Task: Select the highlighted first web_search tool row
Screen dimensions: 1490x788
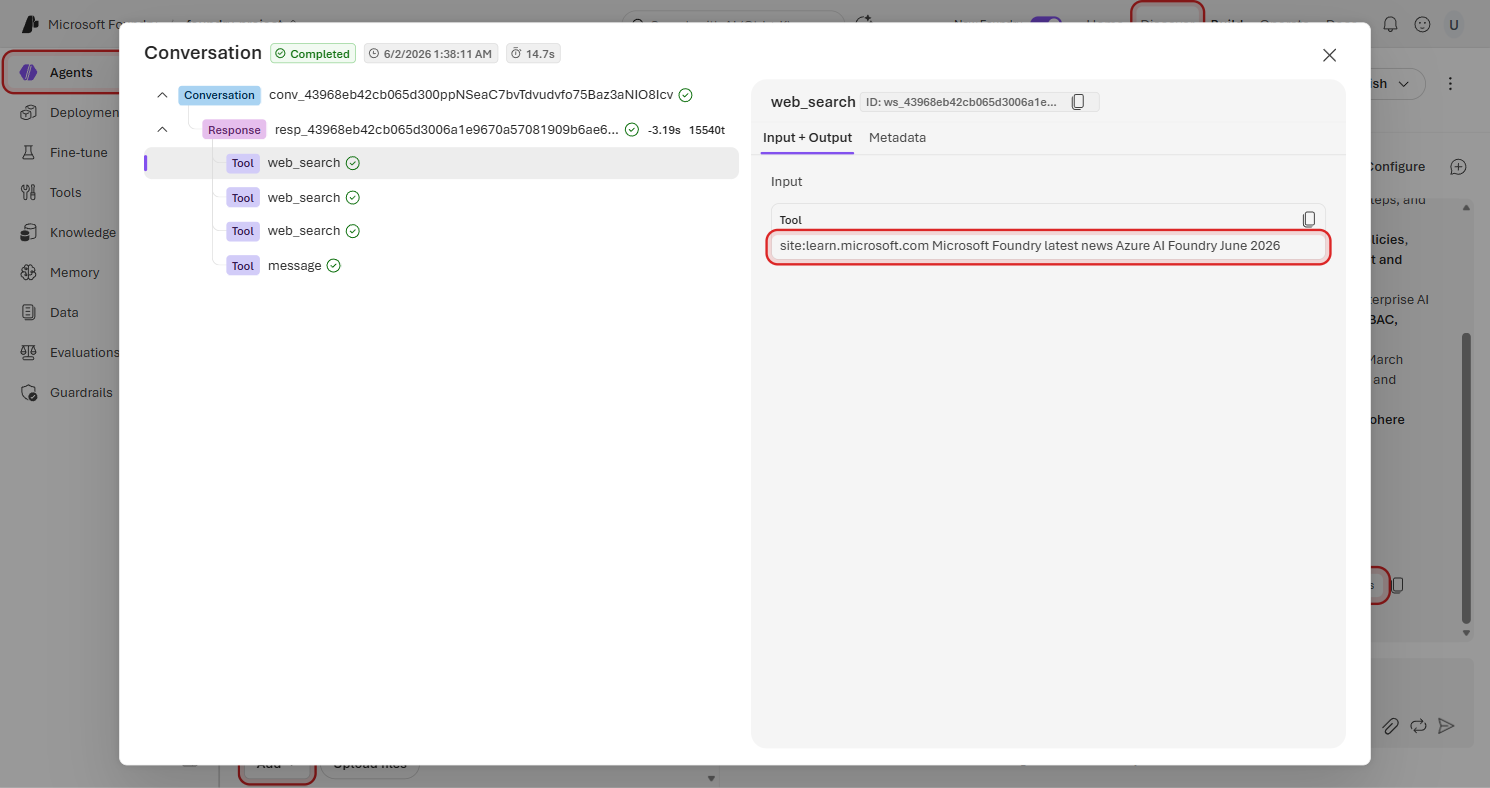Action: pyautogui.click(x=442, y=163)
